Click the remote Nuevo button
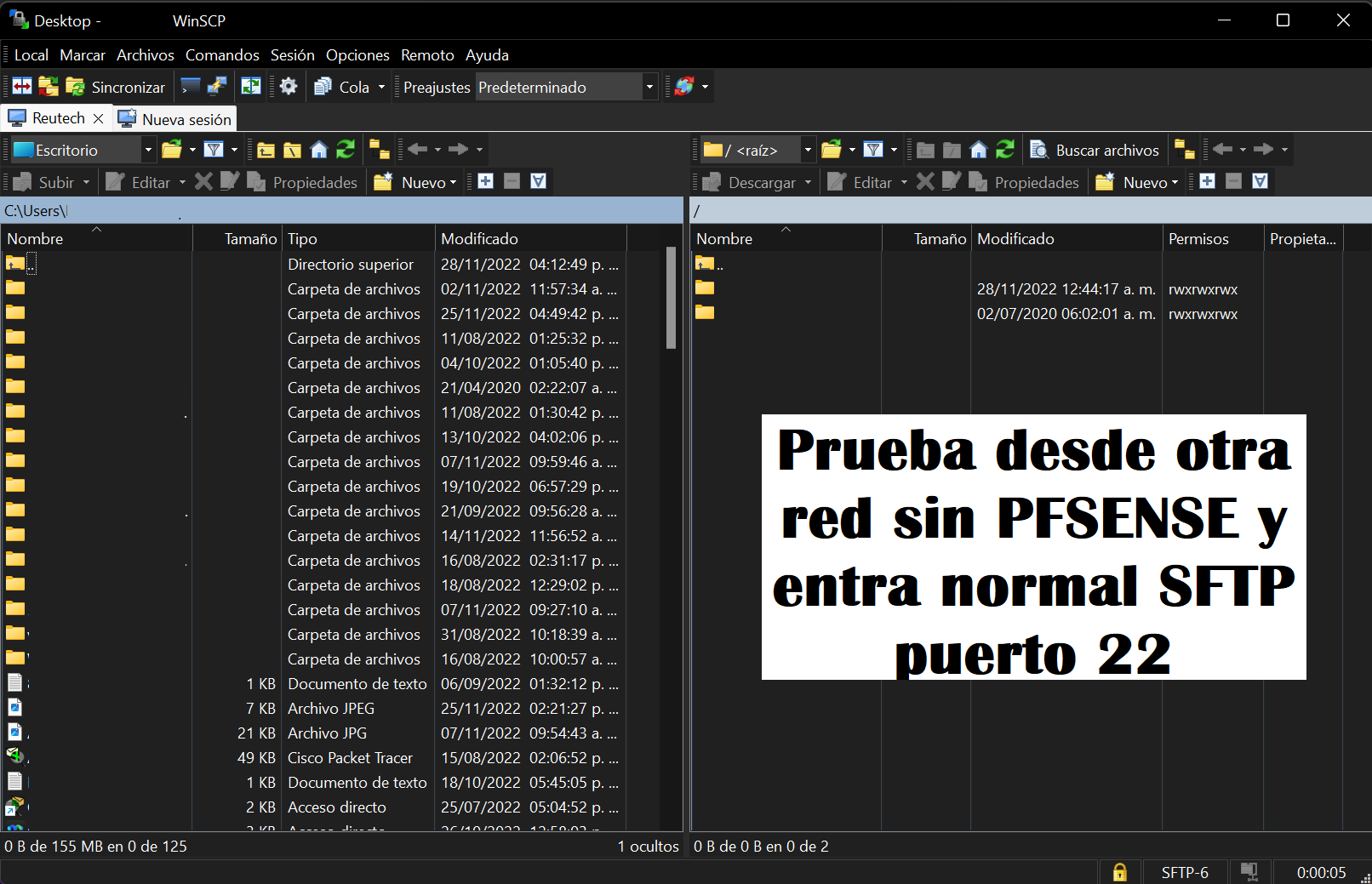1372x884 pixels. click(1137, 182)
